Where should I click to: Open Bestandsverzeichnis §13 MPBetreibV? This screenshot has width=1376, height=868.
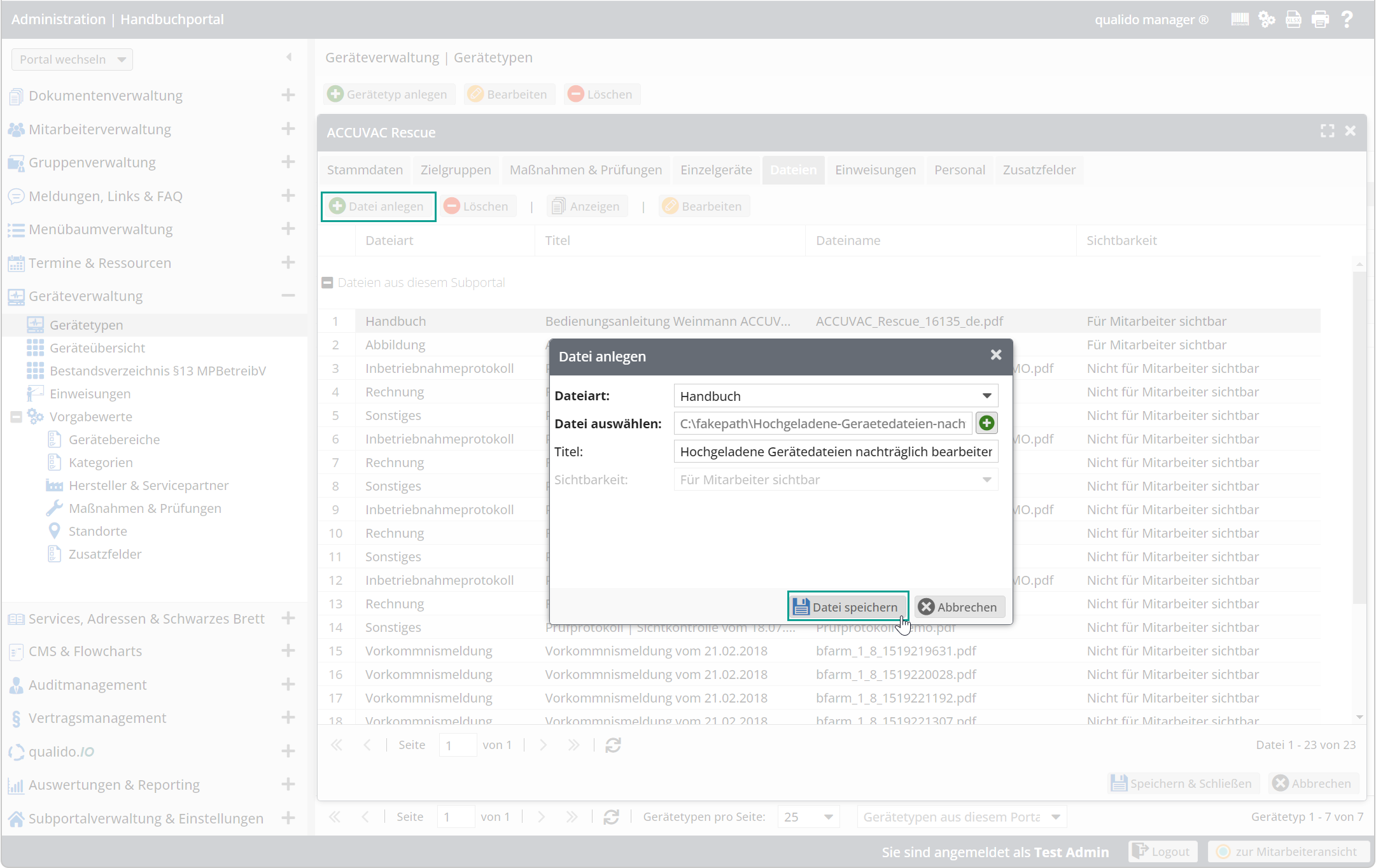158,371
